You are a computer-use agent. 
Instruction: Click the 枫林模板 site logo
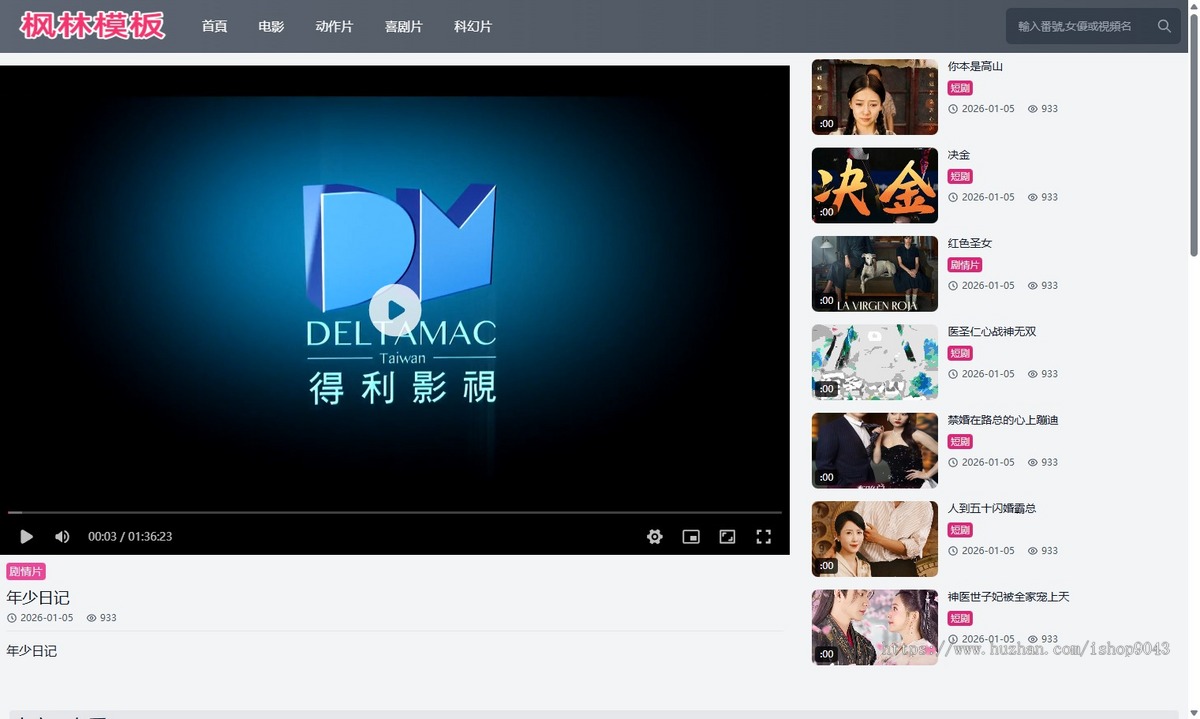pos(92,25)
